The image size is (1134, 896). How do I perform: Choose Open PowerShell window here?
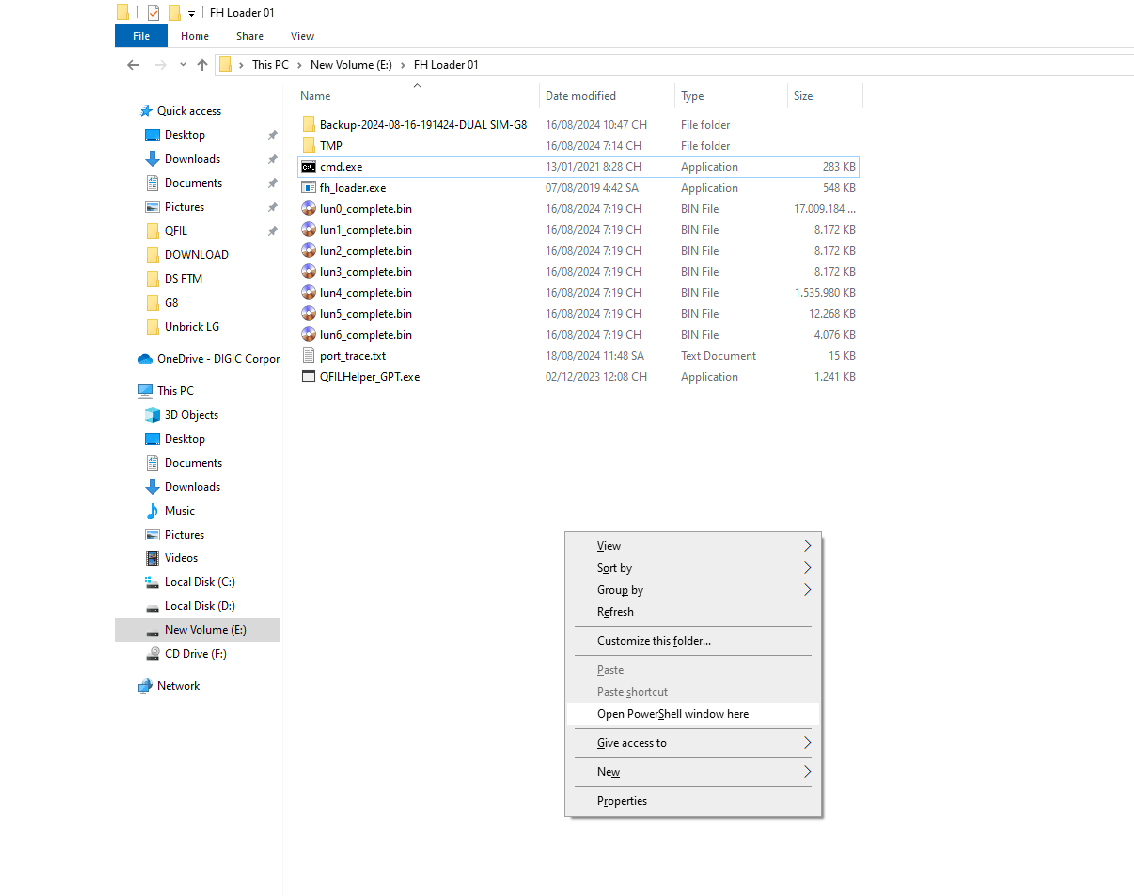672,714
